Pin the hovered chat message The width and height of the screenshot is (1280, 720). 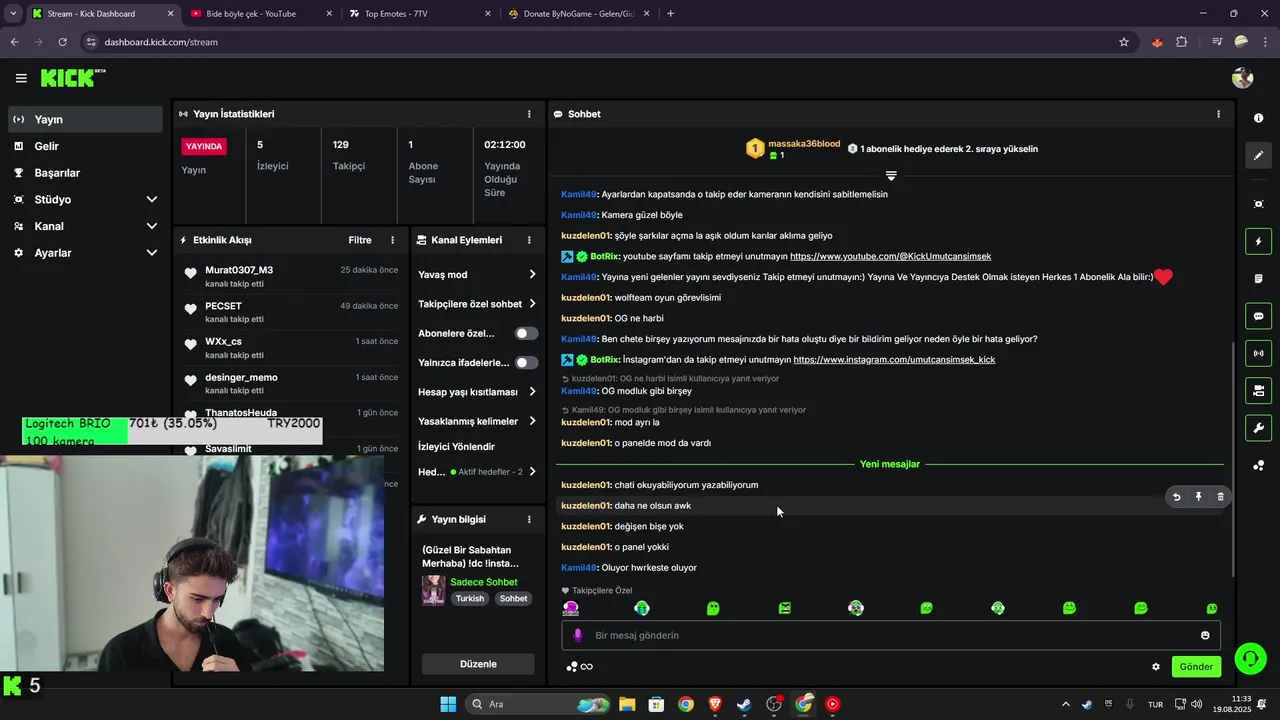[x=1198, y=497]
